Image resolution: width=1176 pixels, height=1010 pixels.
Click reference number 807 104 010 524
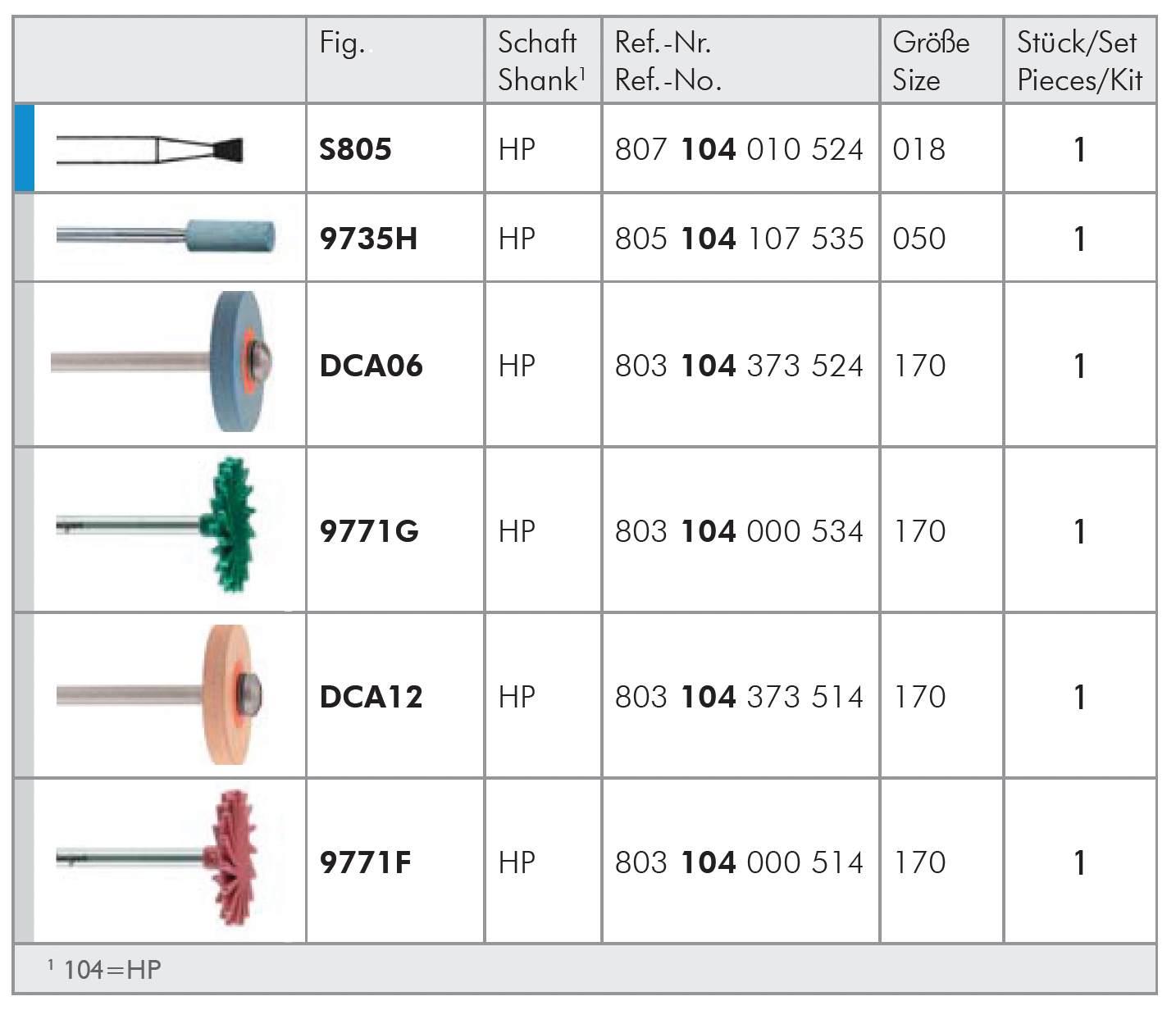click(739, 149)
